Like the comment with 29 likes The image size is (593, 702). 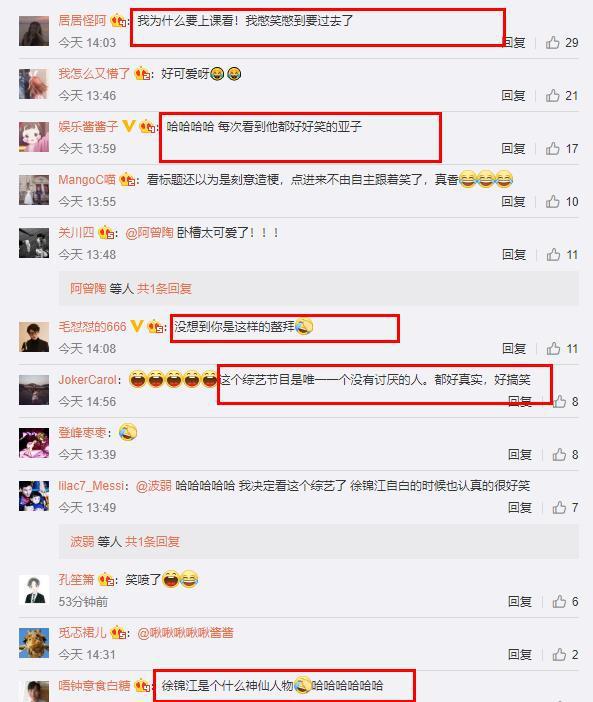[x=553, y=43]
